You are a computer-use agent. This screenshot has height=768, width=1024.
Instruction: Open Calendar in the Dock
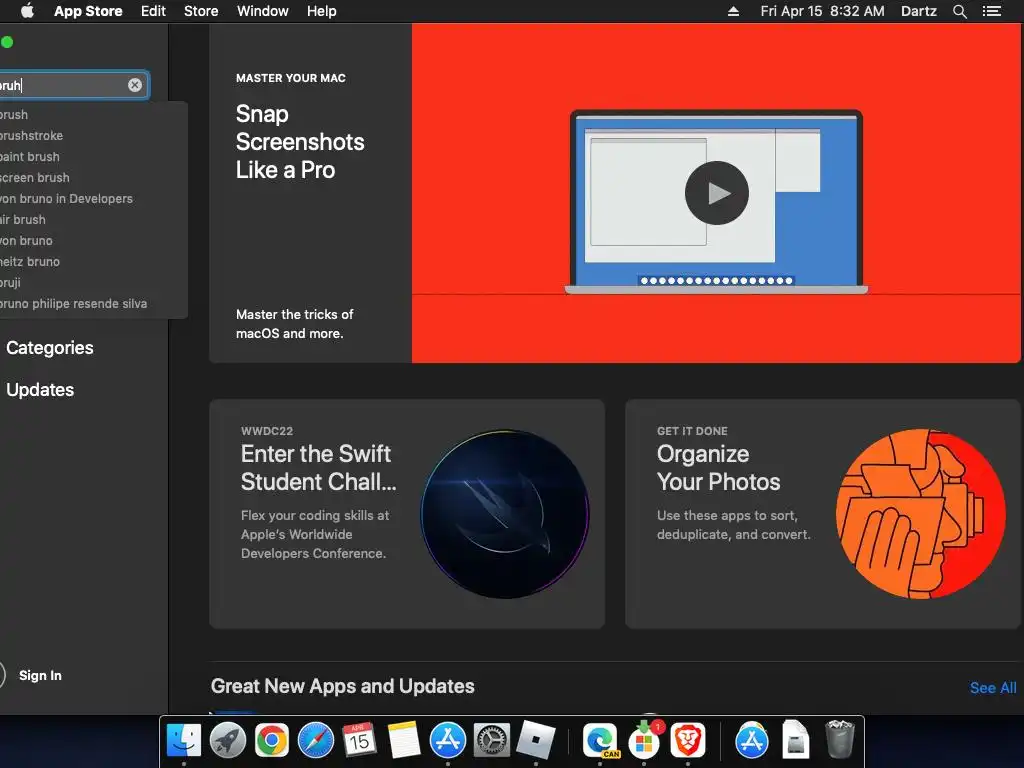tap(359, 740)
